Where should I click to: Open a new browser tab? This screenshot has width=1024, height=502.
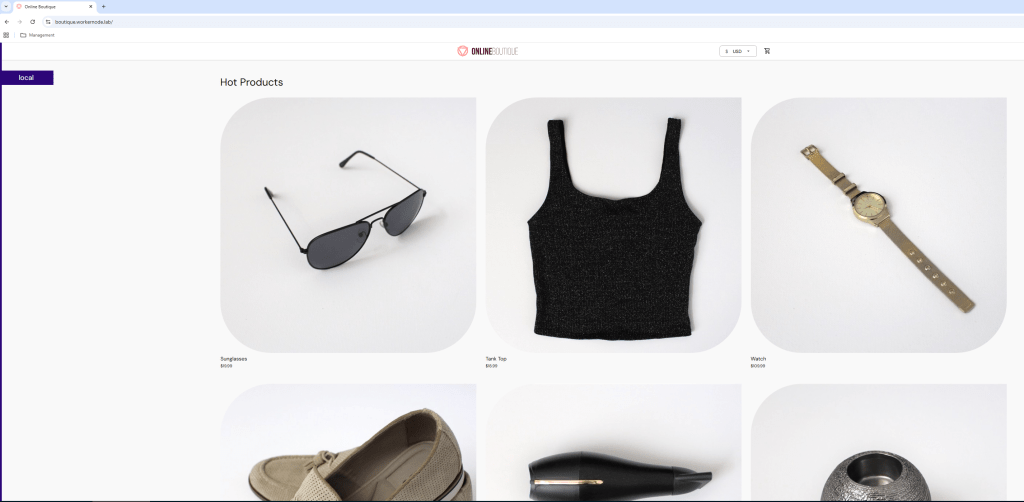pos(104,6)
